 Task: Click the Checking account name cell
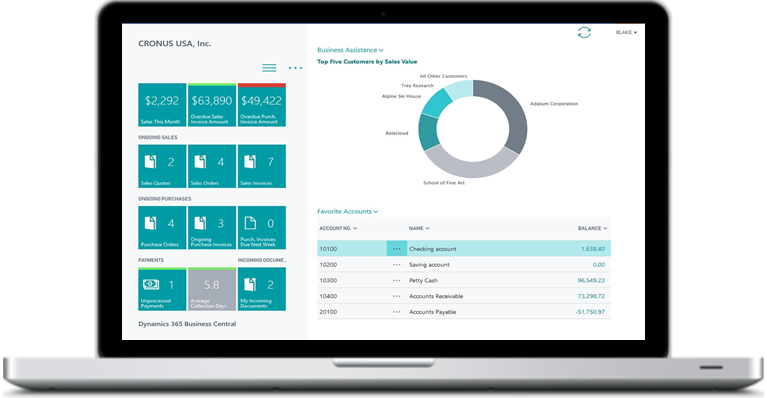pos(432,249)
